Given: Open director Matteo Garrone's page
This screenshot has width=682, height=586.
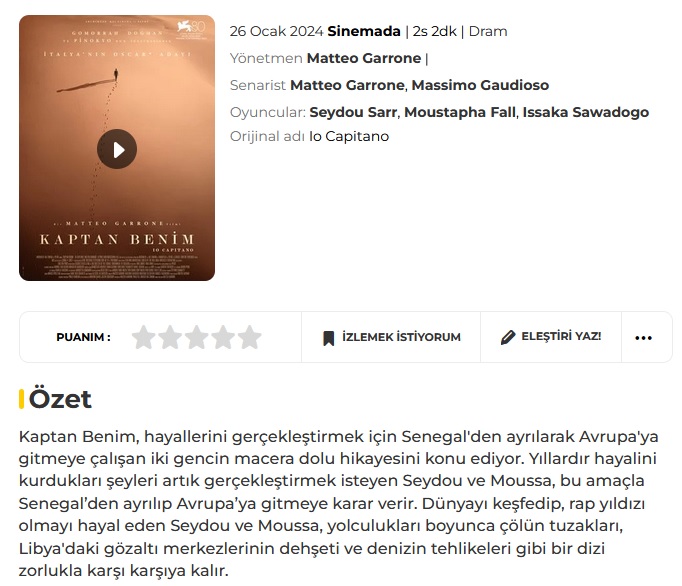Looking at the screenshot, I should tap(364, 58).
